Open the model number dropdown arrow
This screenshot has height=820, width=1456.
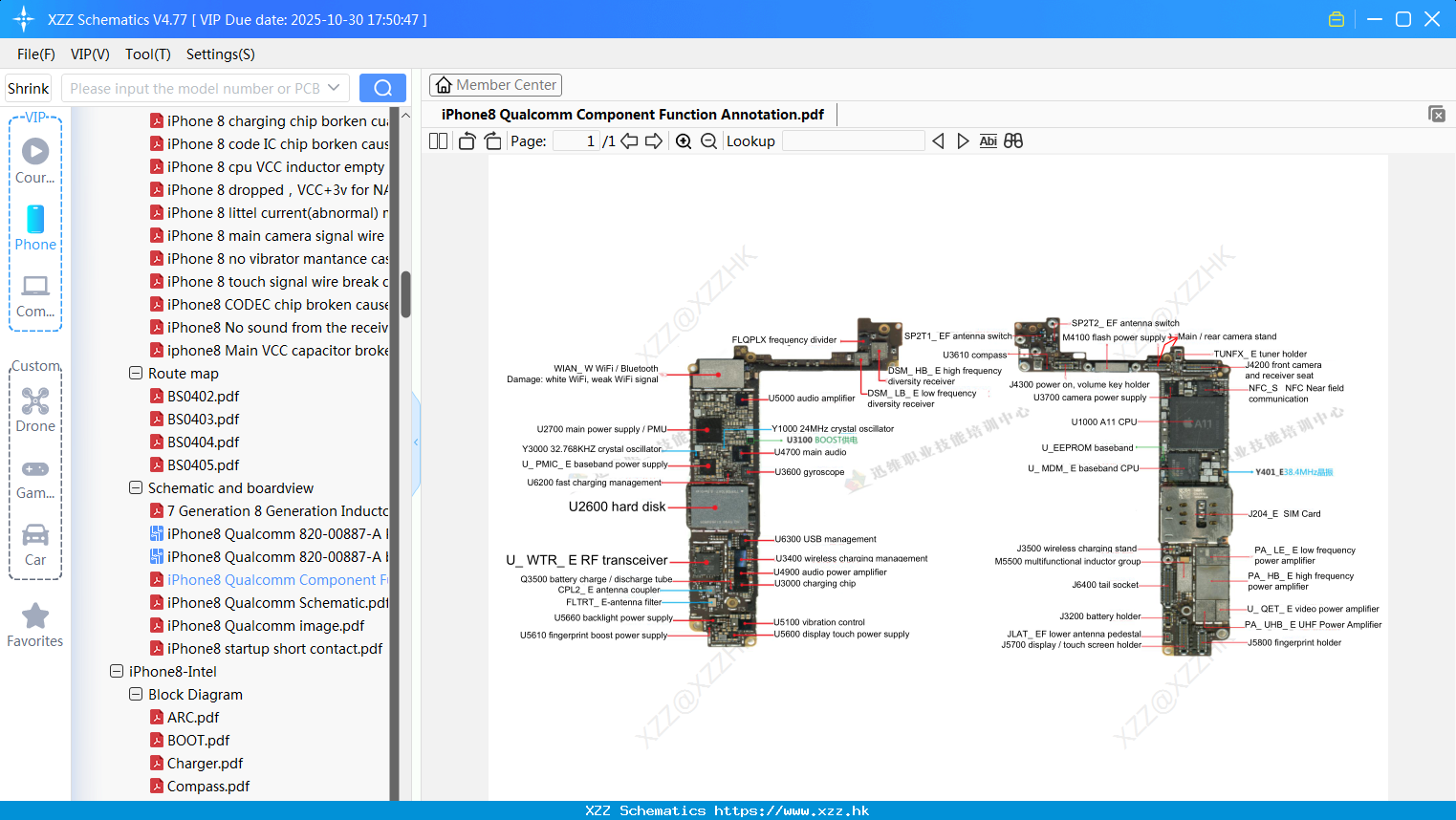[334, 88]
